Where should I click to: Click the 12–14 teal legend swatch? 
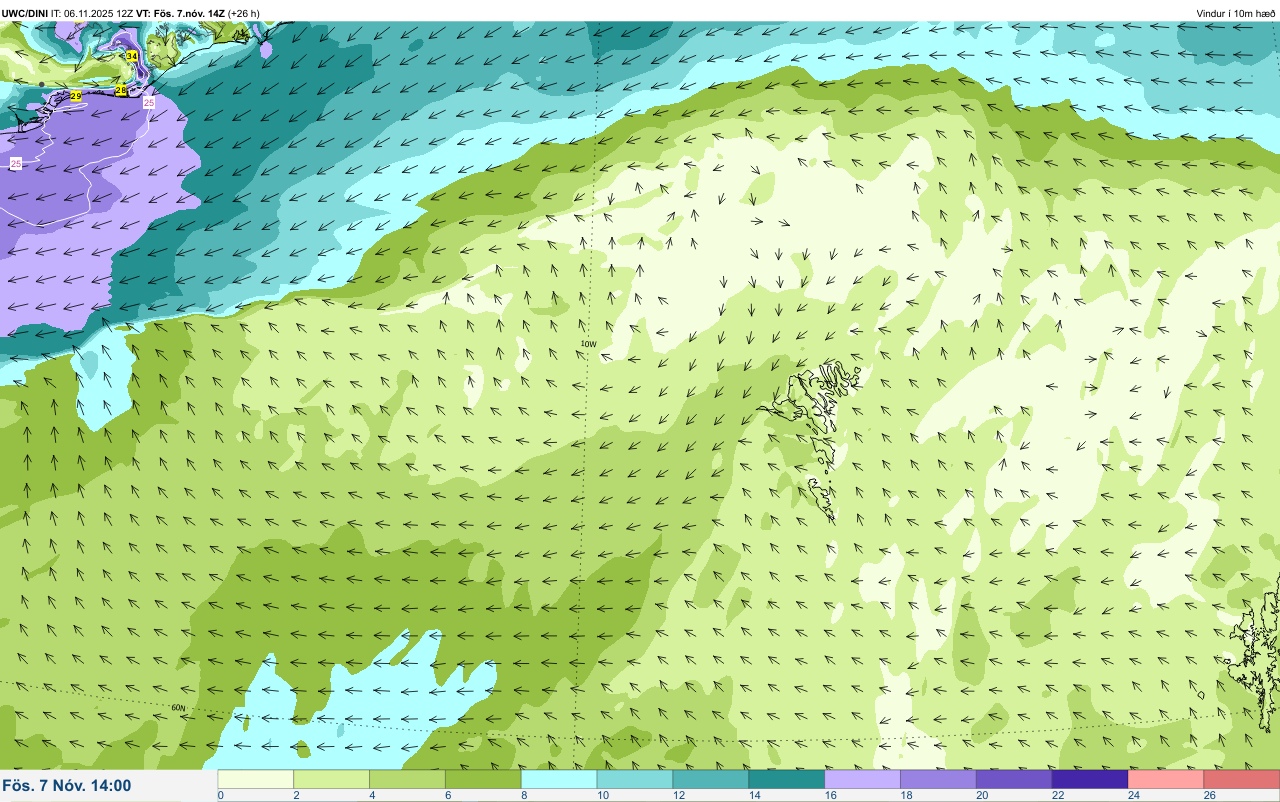(711, 779)
